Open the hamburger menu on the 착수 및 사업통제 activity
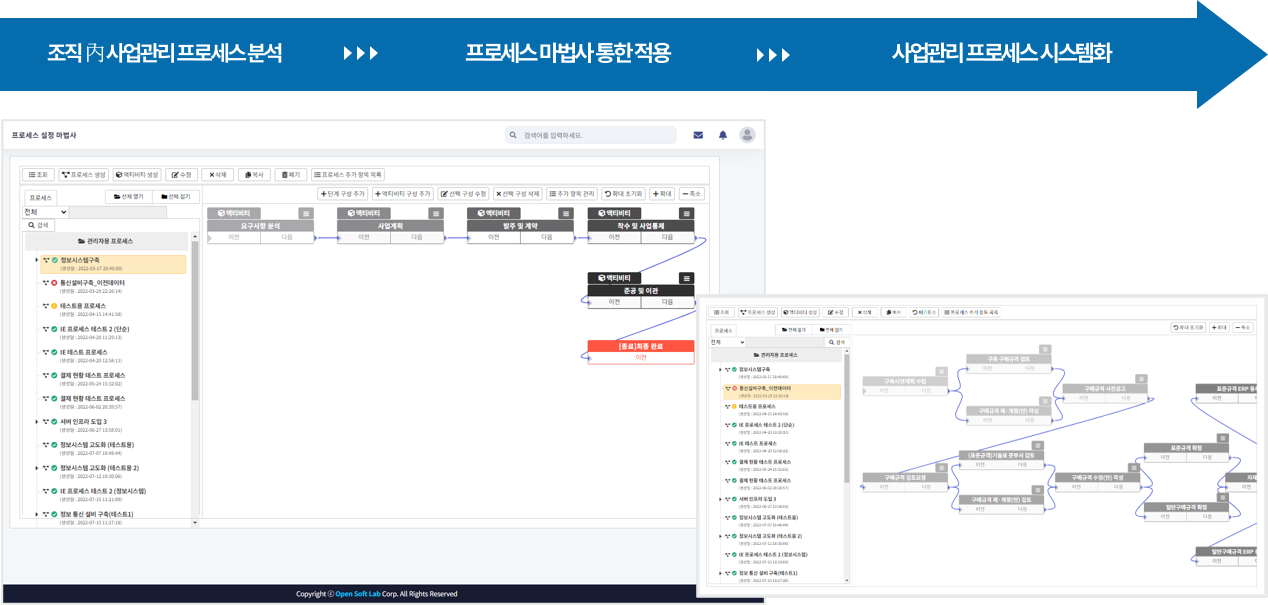This screenshot has height=605, width=1268. click(x=686, y=213)
